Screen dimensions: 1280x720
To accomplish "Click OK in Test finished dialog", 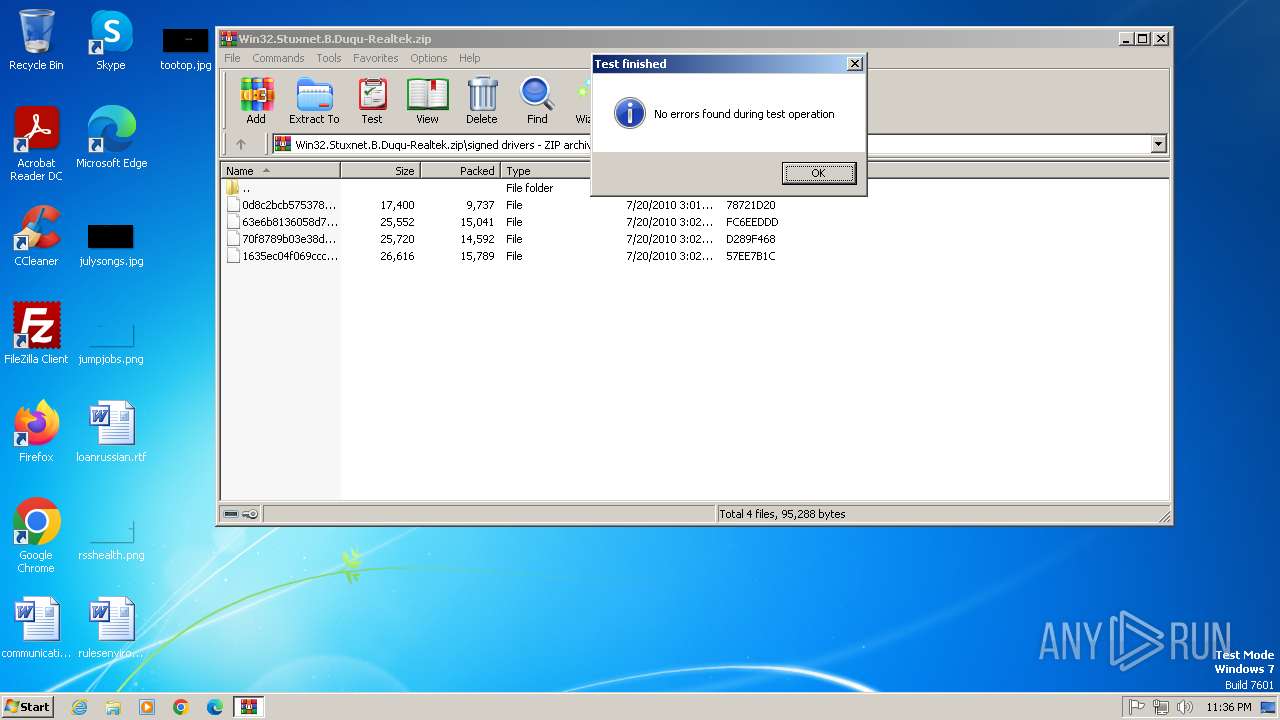I will [x=818, y=173].
